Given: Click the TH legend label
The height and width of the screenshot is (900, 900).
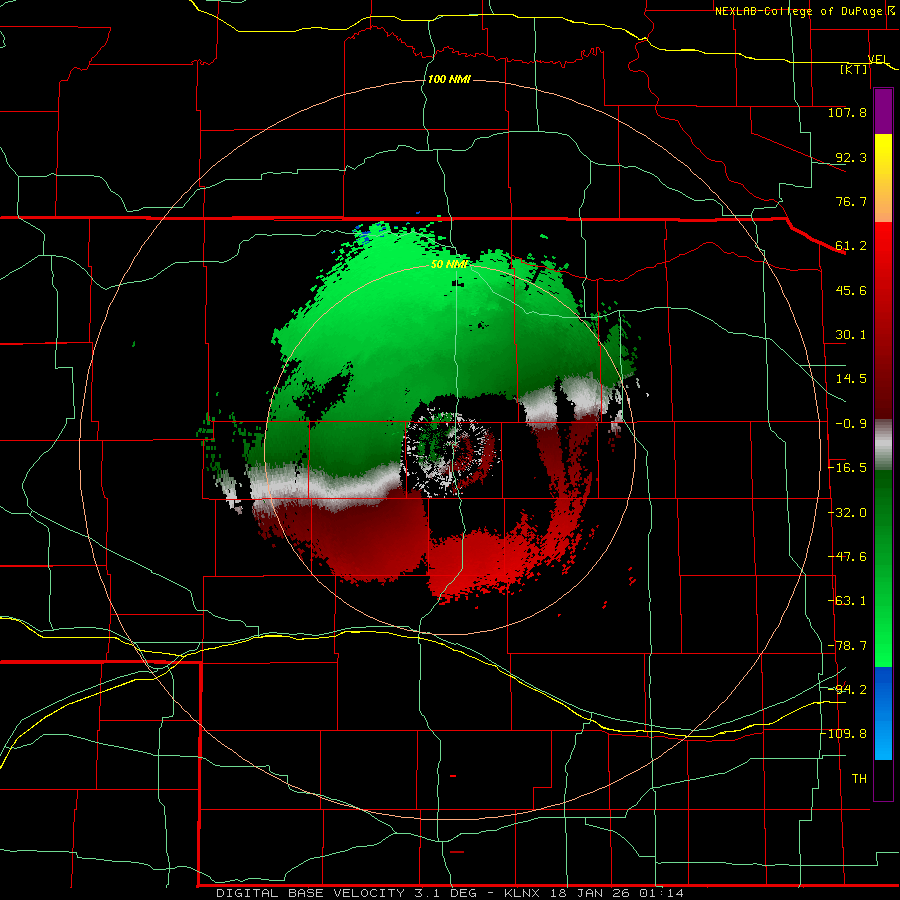Looking at the screenshot, I should click(x=859, y=779).
